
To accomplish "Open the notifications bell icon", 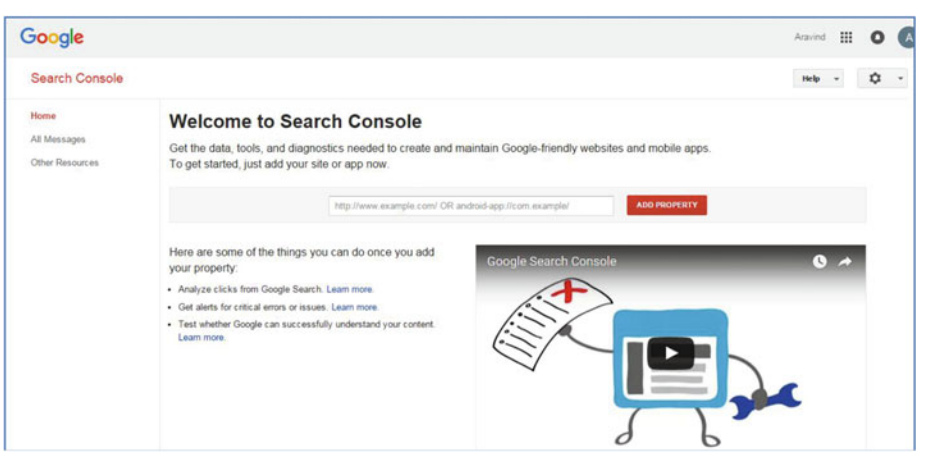I will point(877,37).
